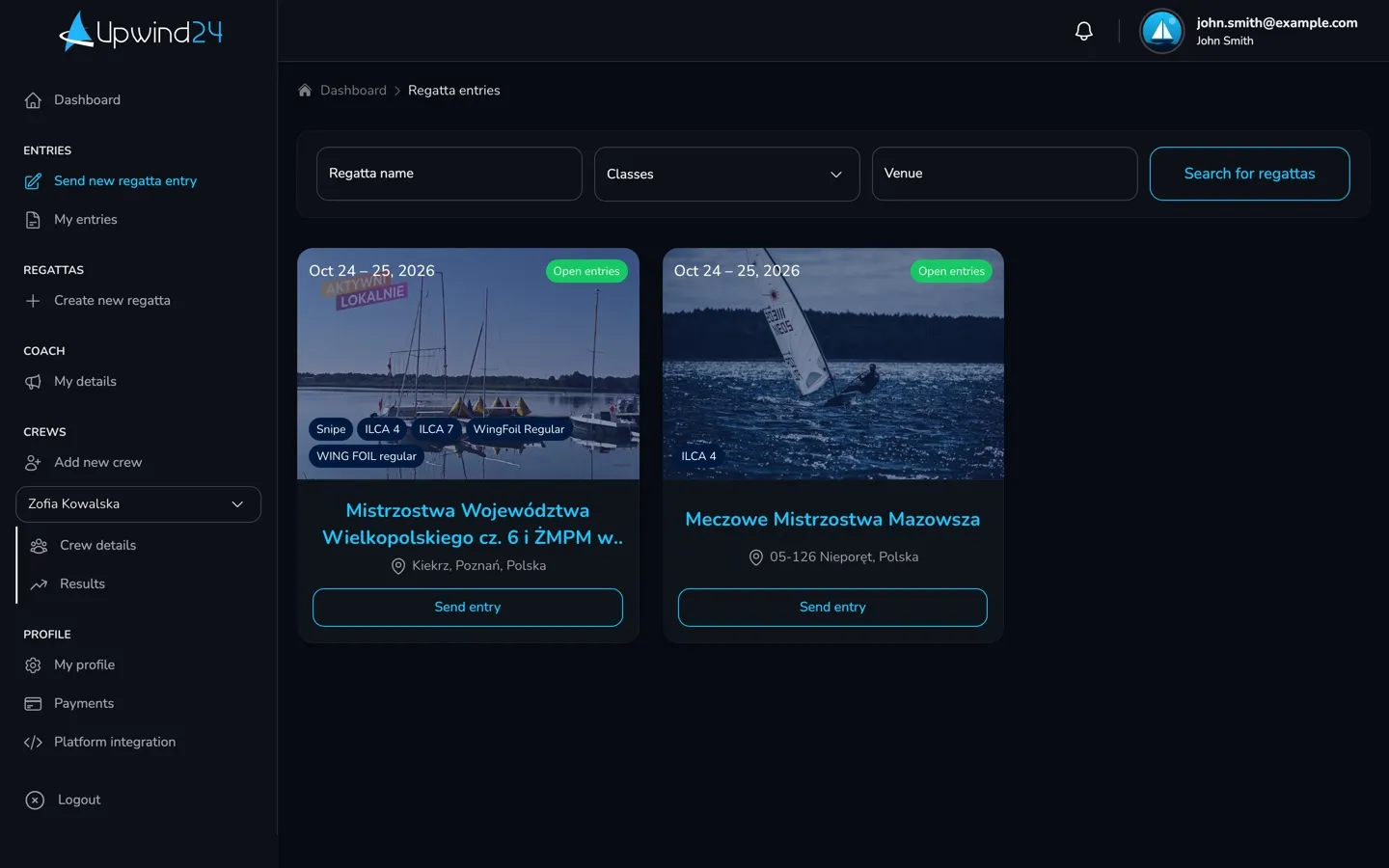This screenshot has height=868, width=1389.
Task: Click the ILCA 7 class tag
Action: pos(436,429)
